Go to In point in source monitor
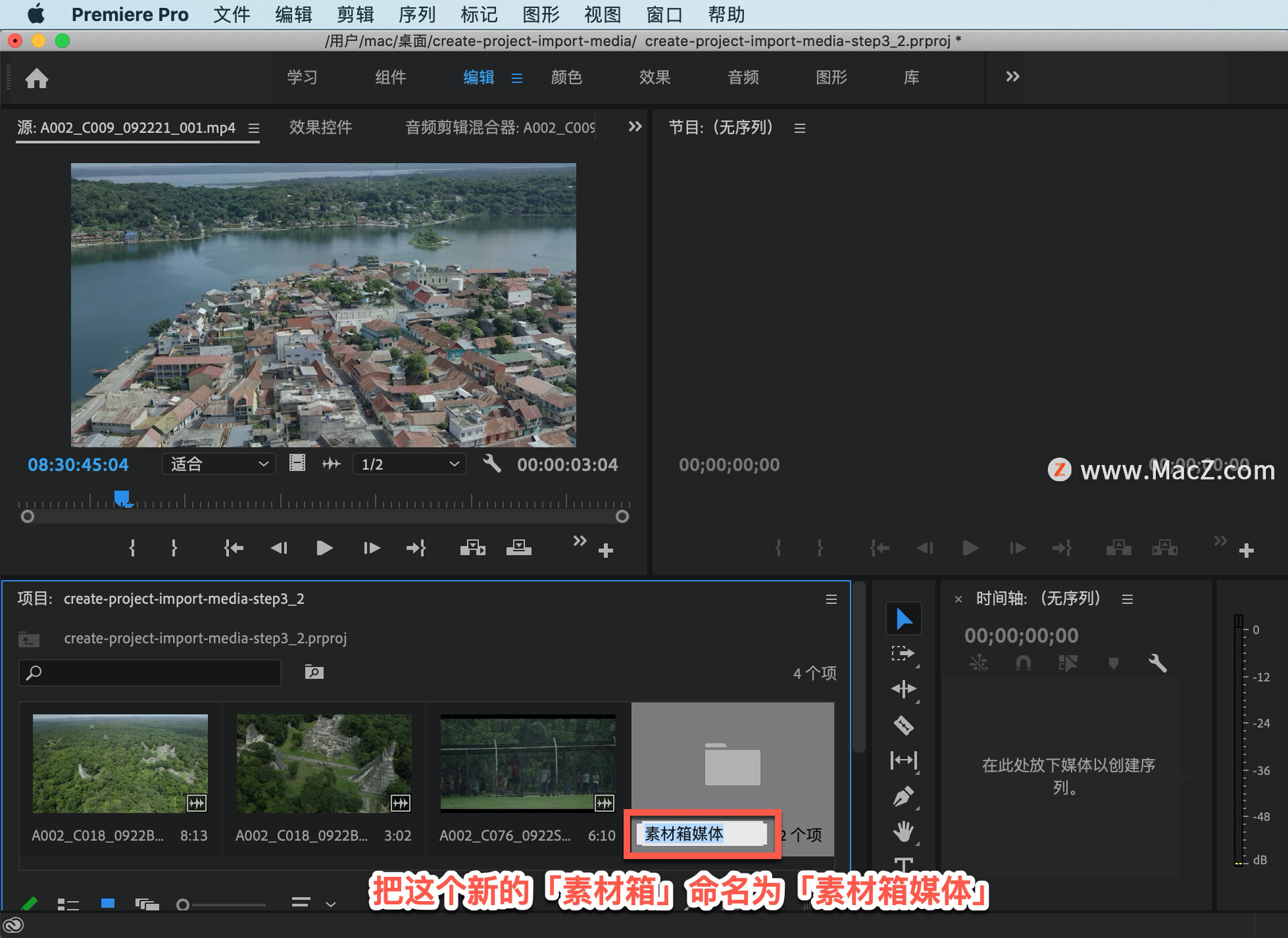1288x938 pixels. (x=233, y=548)
